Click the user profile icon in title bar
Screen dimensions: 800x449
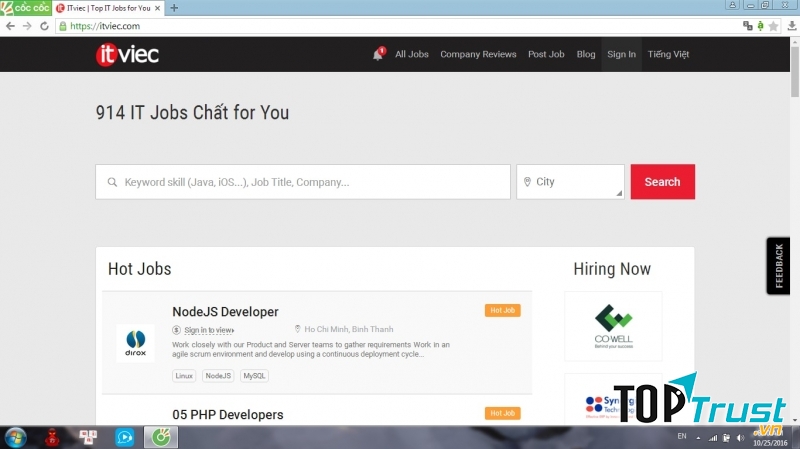pos(733,5)
